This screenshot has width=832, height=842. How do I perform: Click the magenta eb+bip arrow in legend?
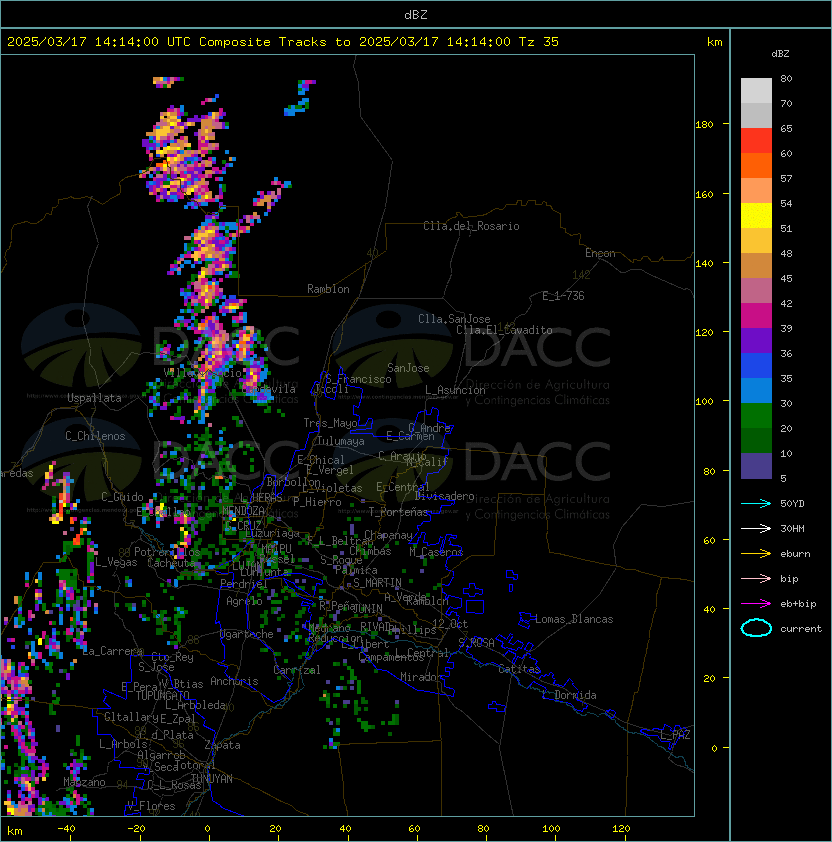[756, 604]
